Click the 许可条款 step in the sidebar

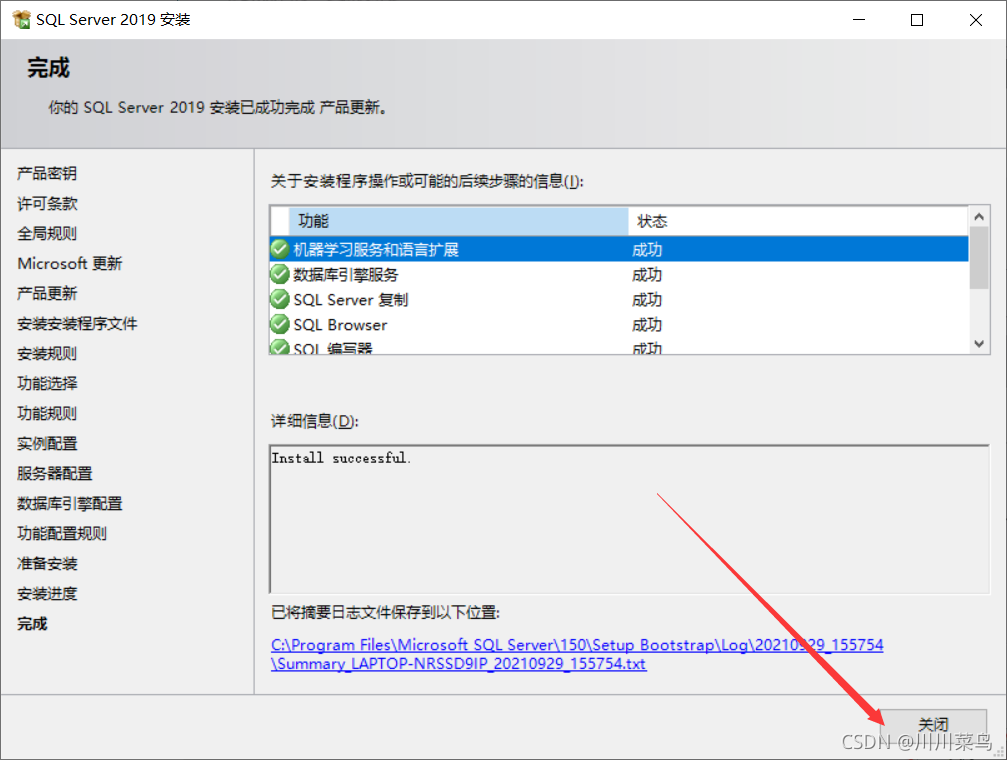click(47, 204)
